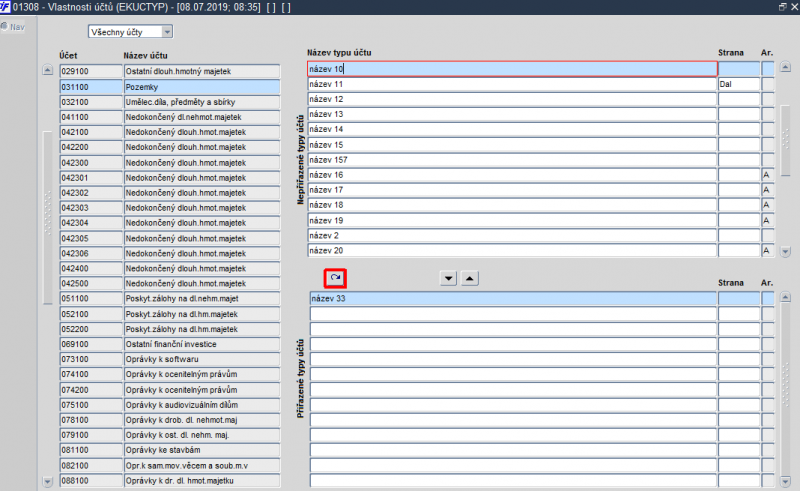The image size is (800, 491).
Task: Select 'Ostatní finanční investice' entry
Action: [x=202, y=344]
